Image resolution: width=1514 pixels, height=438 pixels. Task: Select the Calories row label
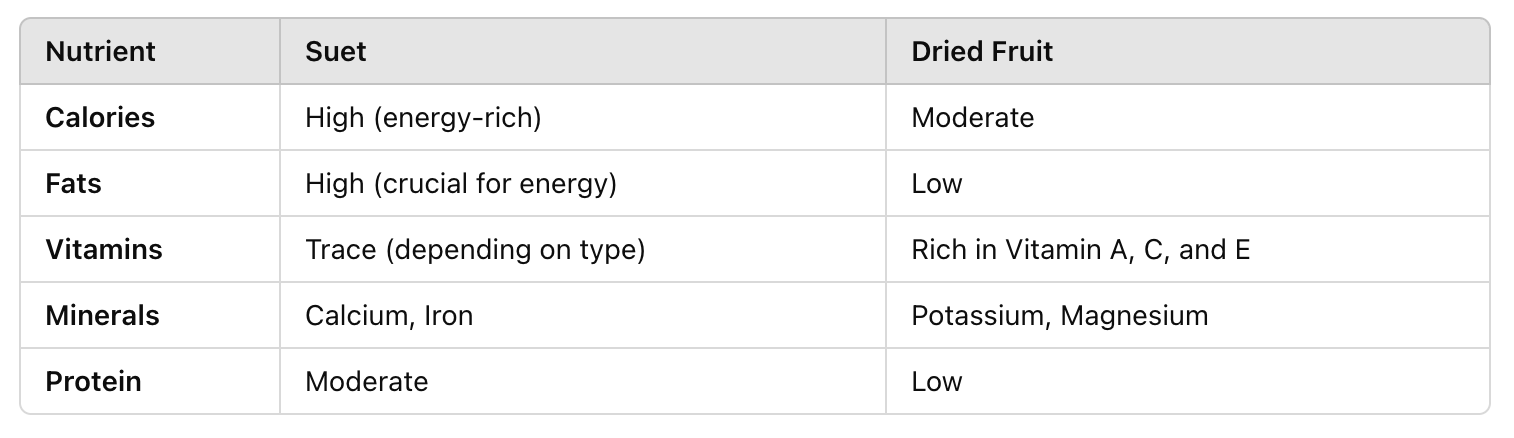[100, 117]
